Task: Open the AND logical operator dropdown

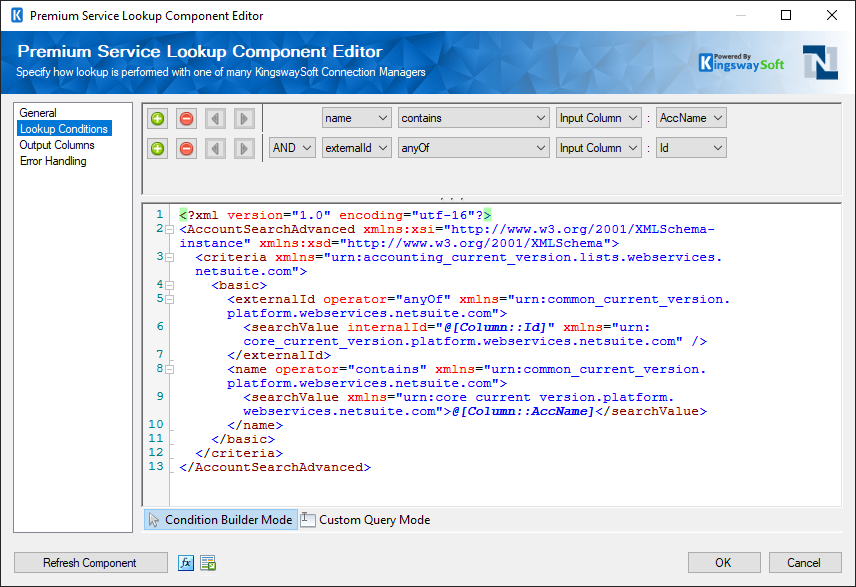Action: (292, 148)
